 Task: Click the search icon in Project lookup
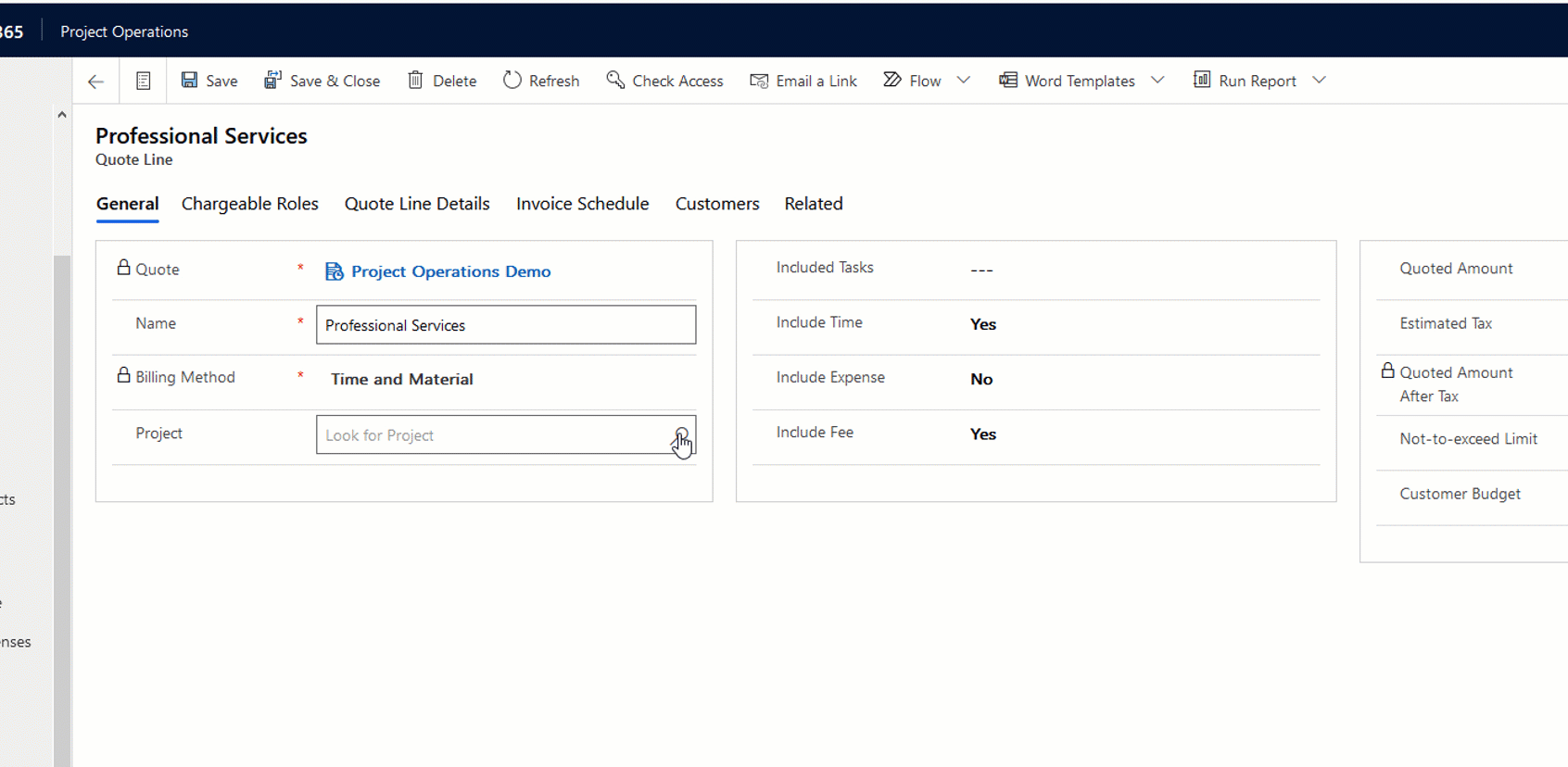click(x=681, y=434)
